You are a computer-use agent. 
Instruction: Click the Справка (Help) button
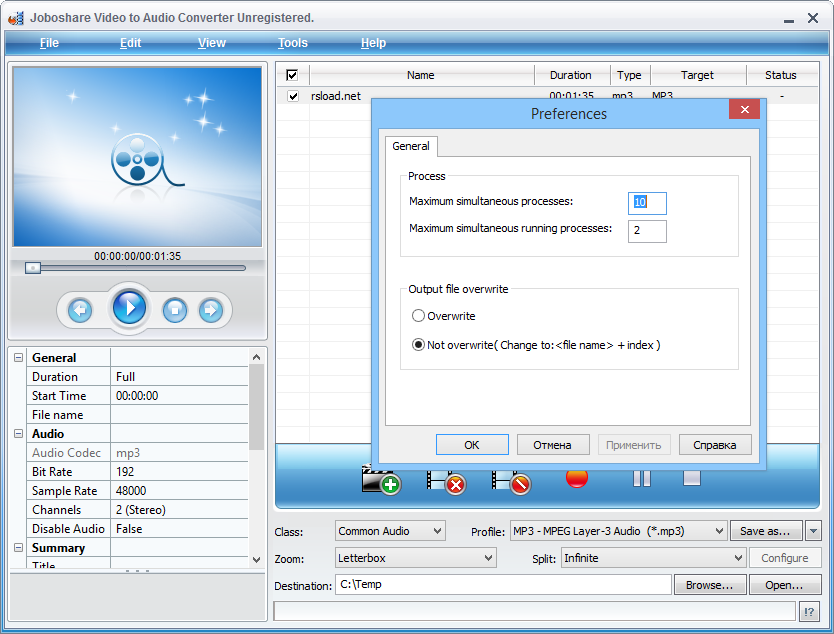click(x=715, y=445)
